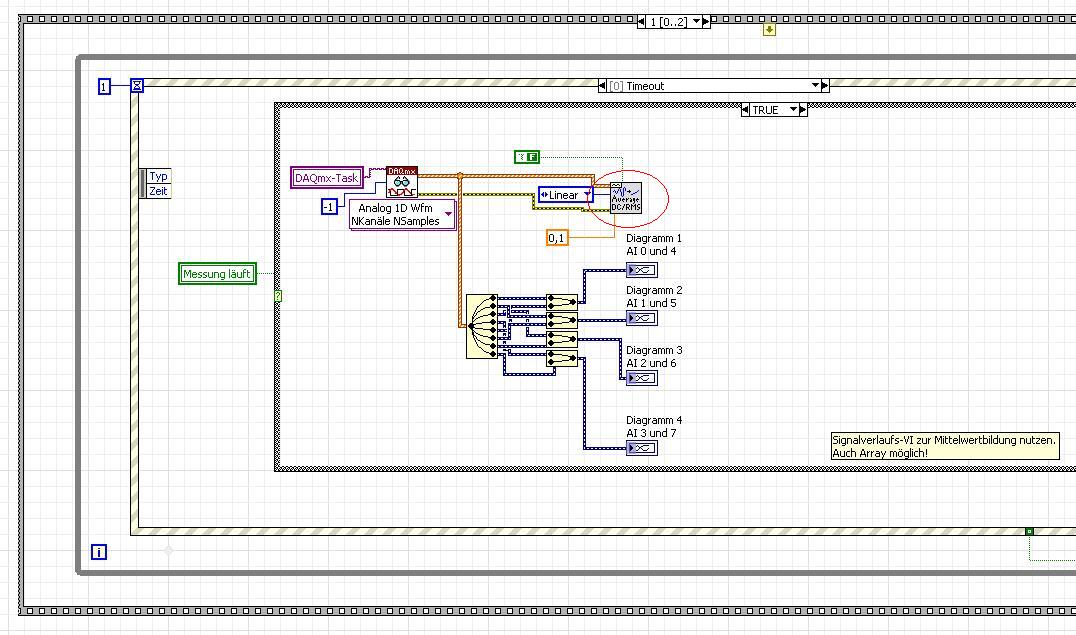1076x635 pixels.
Task: Click the 0,1 numeric constant
Action: [557, 238]
